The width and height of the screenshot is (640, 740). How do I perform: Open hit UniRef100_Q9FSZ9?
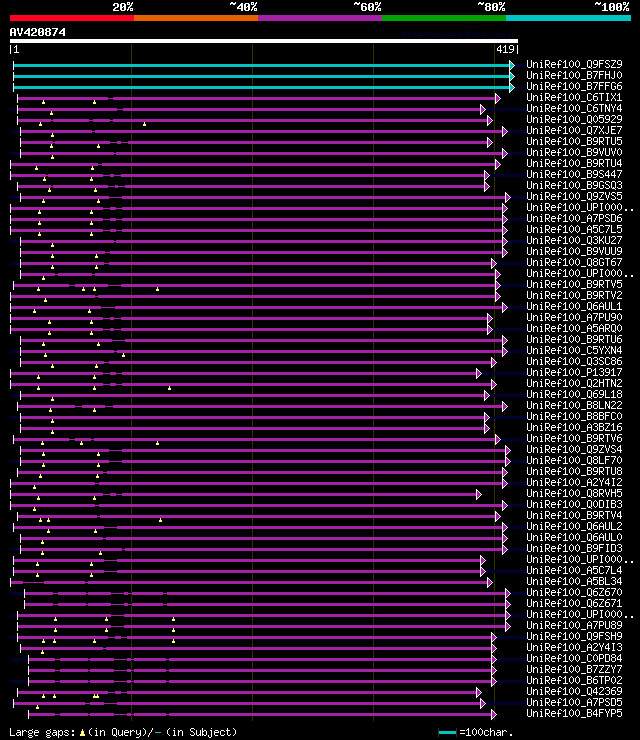pos(574,64)
